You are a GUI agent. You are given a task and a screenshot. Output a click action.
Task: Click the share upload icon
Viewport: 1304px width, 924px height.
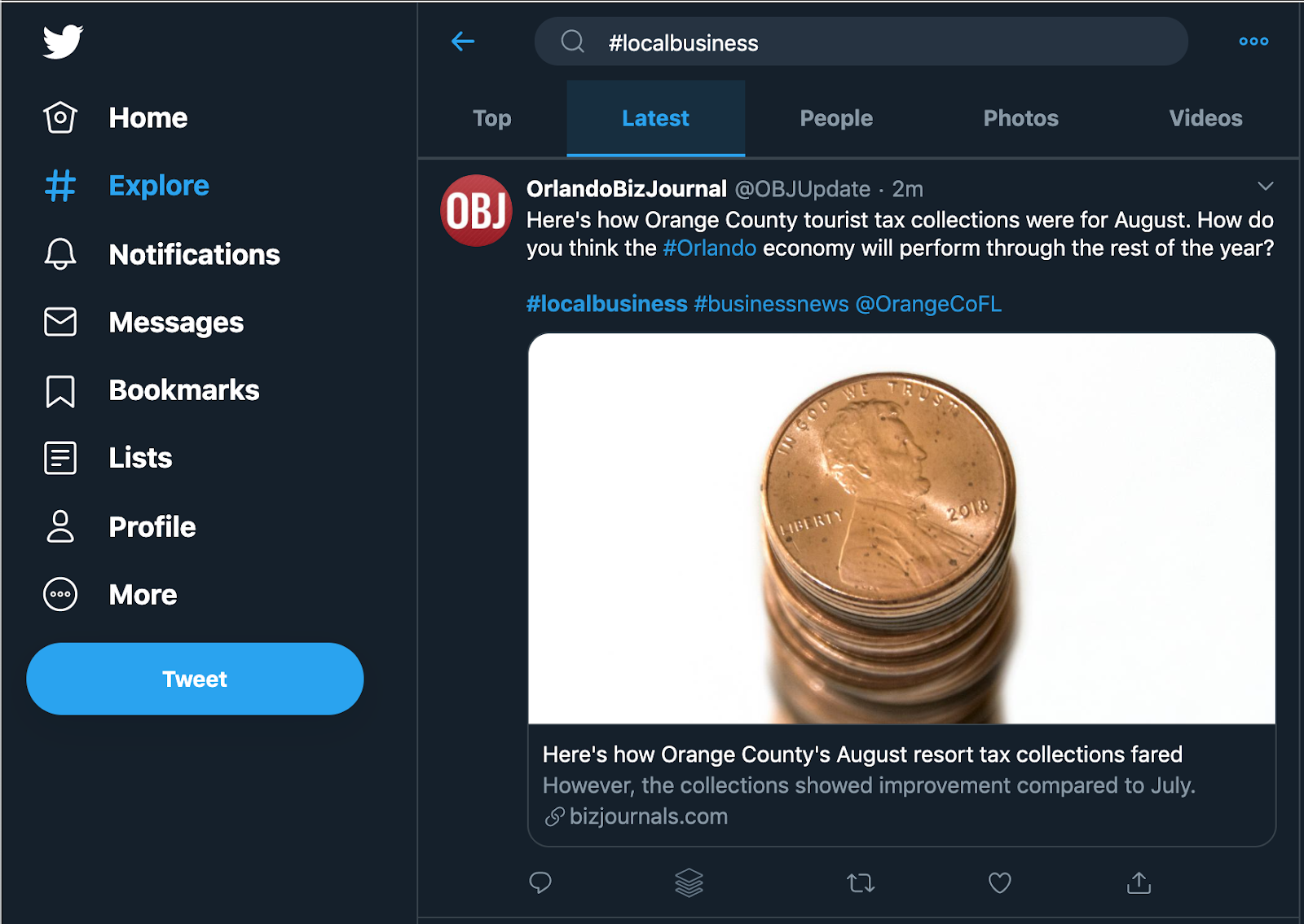click(x=1139, y=882)
